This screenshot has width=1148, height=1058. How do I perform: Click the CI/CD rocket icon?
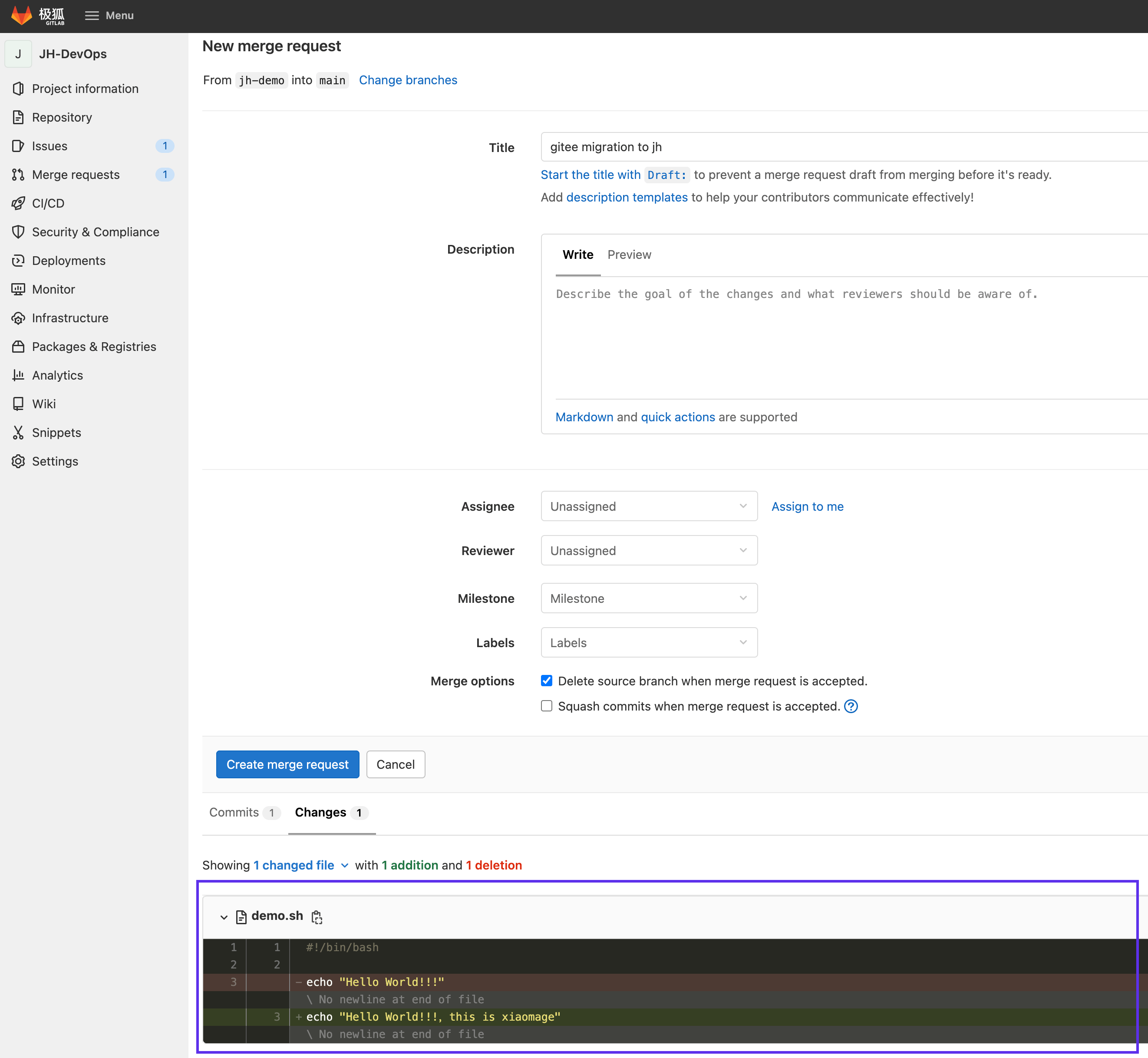(x=18, y=203)
